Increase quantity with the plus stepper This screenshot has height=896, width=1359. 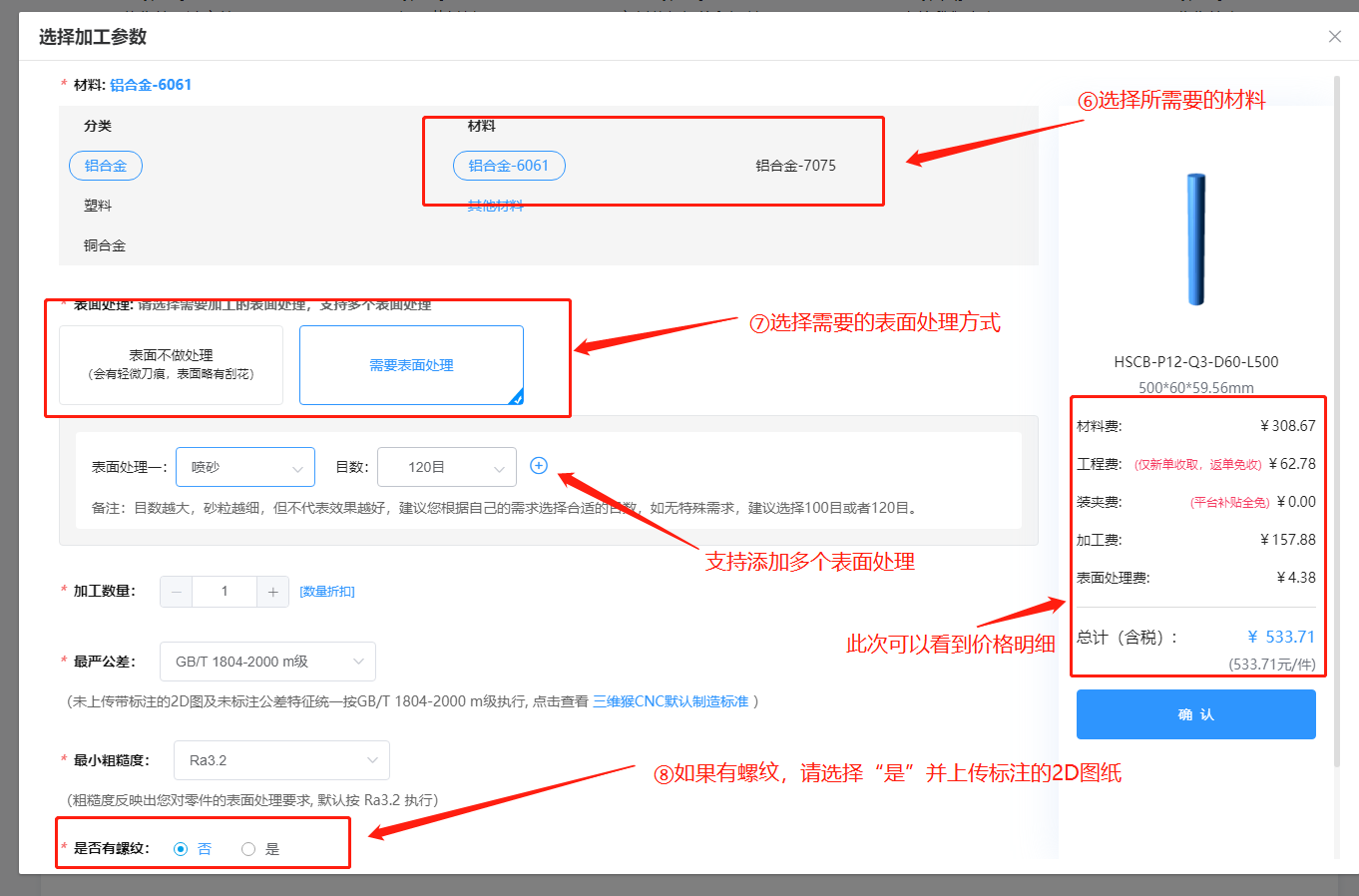point(272,592)
